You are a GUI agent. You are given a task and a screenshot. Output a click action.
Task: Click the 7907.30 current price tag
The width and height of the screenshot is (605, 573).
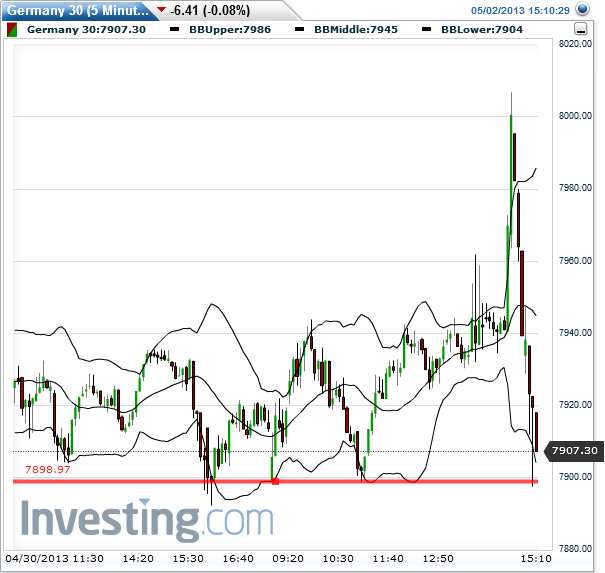(574, 451)
